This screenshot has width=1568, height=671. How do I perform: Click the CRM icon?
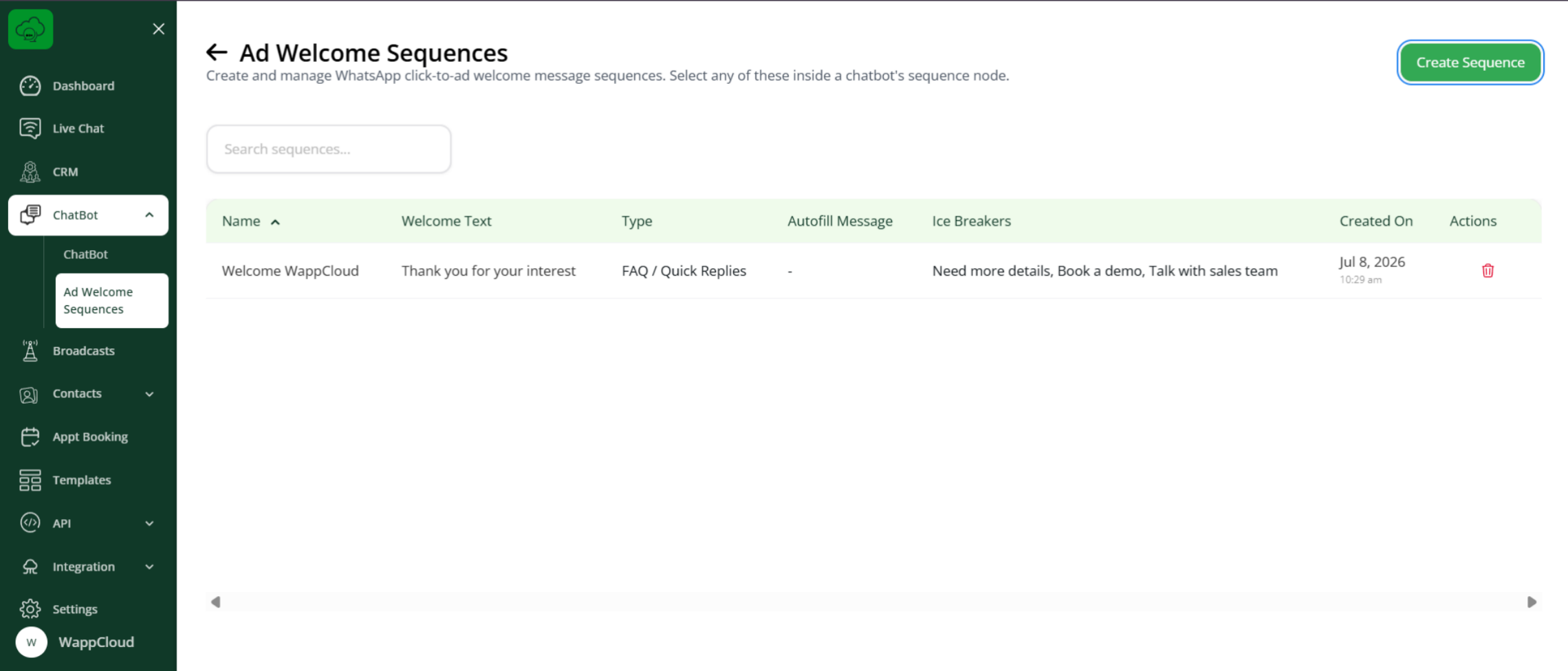tap(30, 172)
